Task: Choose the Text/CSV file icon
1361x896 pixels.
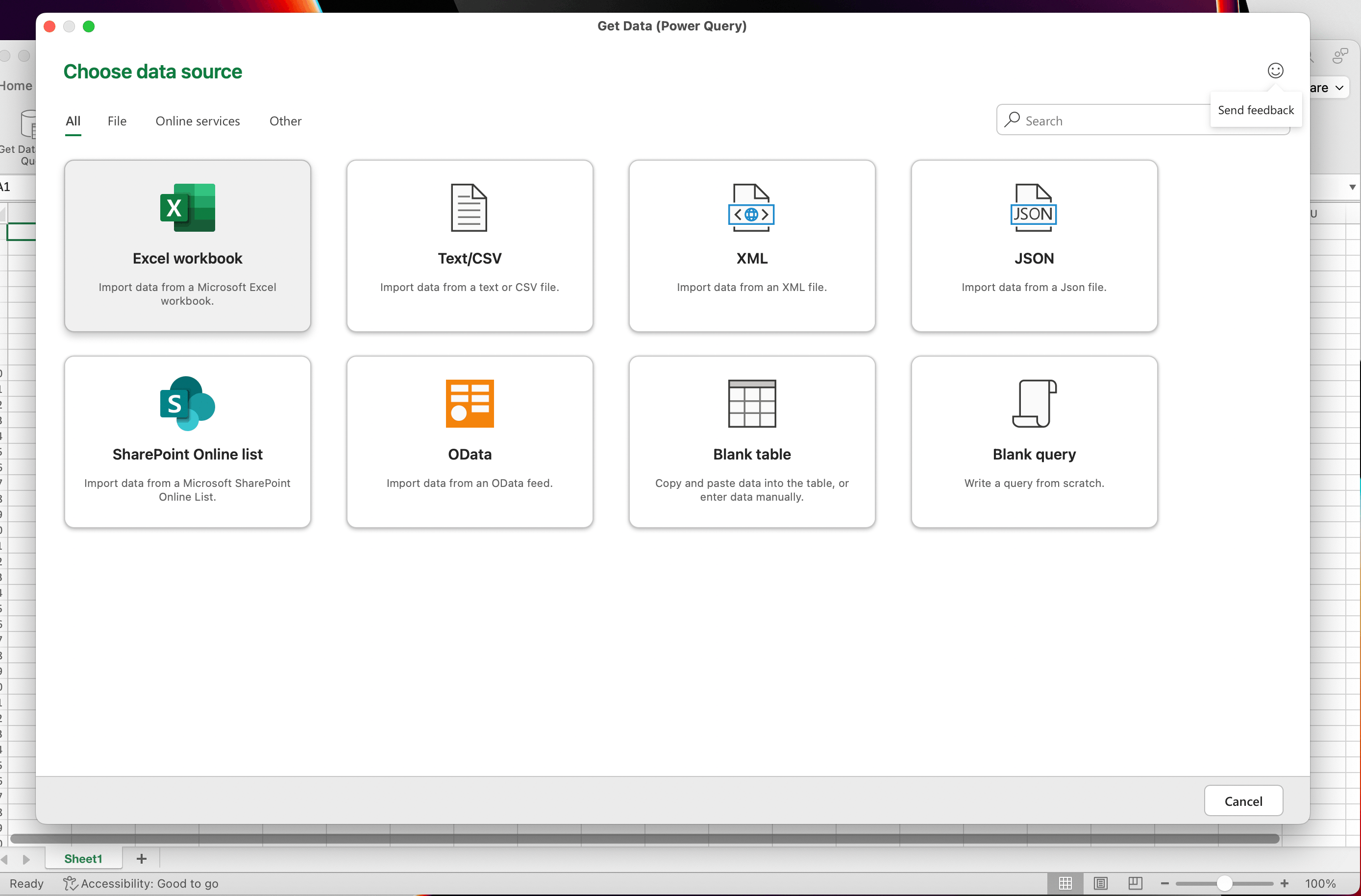Action: point(469,207)
